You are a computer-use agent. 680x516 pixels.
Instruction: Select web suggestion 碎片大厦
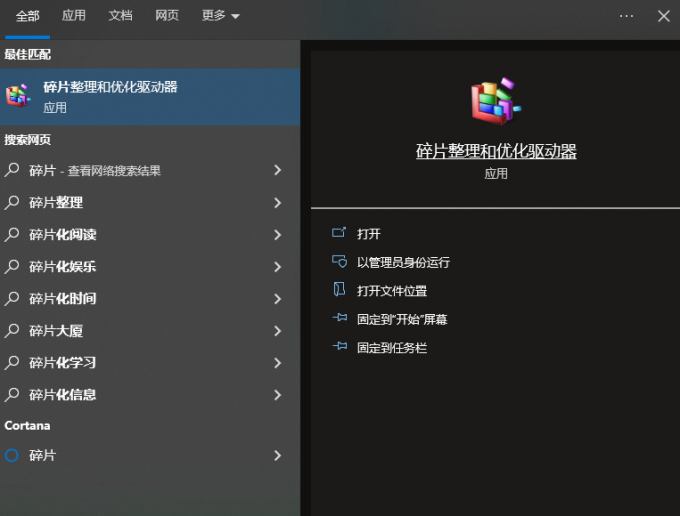pos(150,331)
